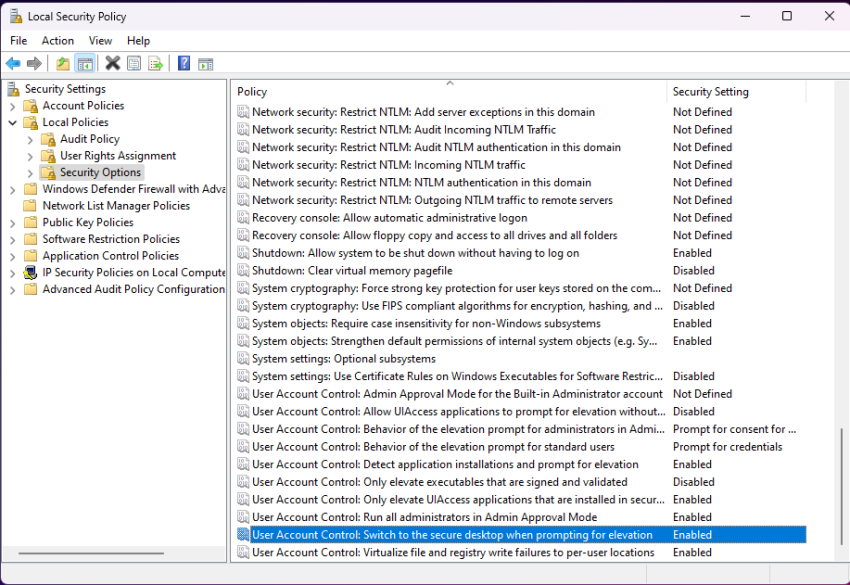850x585 pixels.
Task: Click the Back navigation arrow
Action: coord(12,63)
